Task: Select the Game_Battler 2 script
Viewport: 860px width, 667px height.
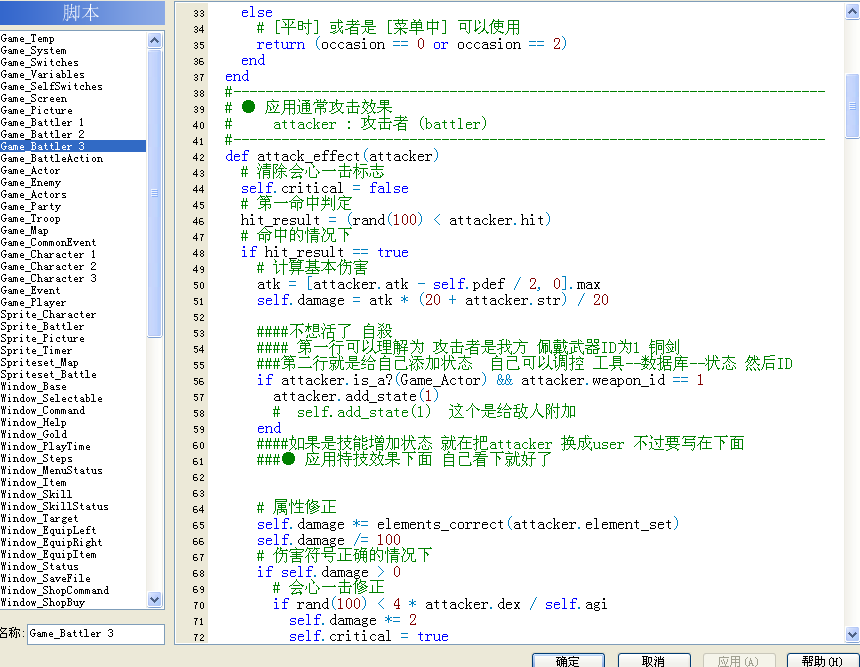Action: (42, 134)
